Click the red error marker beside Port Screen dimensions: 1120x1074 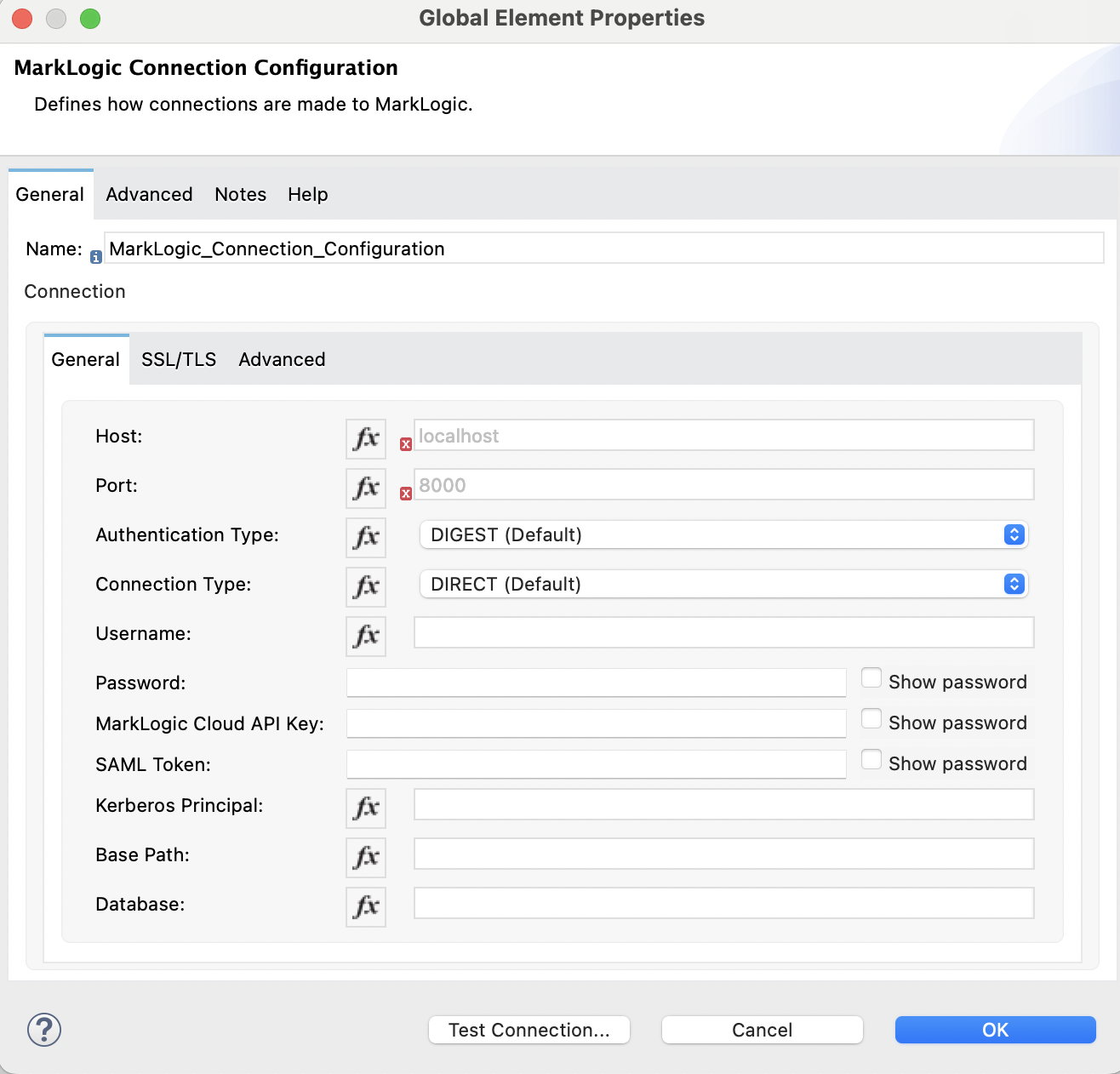tap(406, 494)
